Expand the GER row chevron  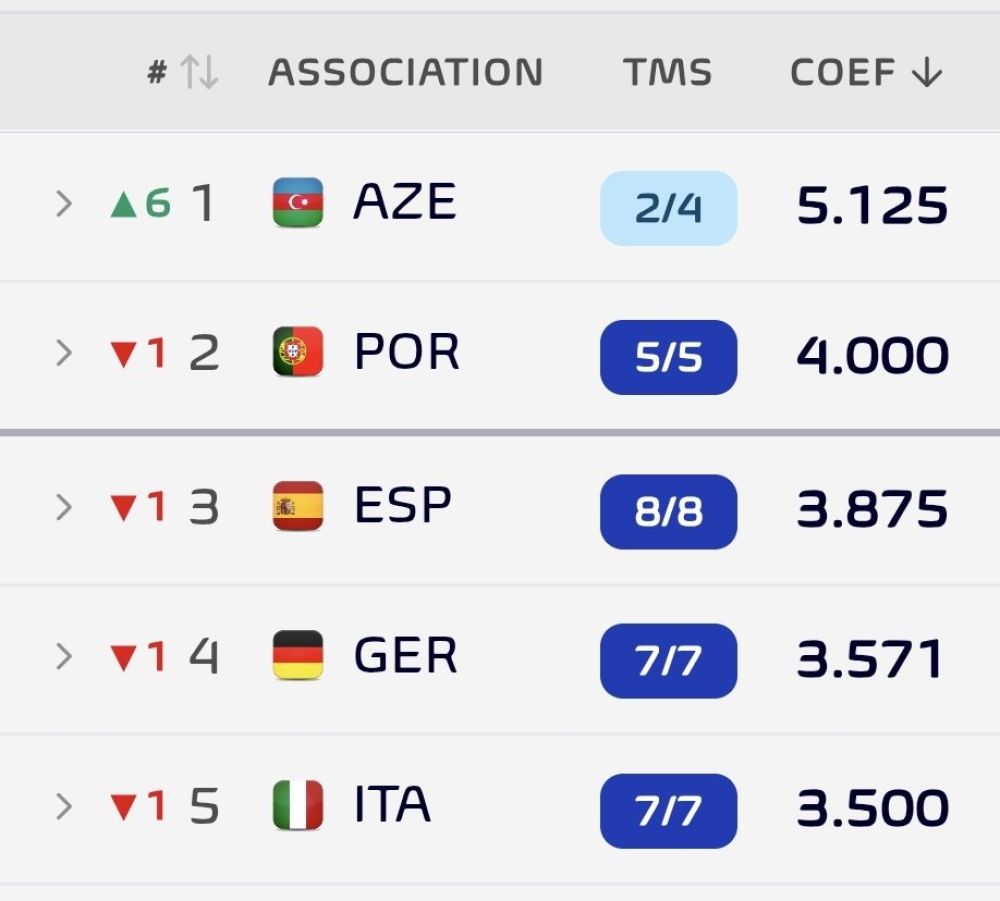64,656
